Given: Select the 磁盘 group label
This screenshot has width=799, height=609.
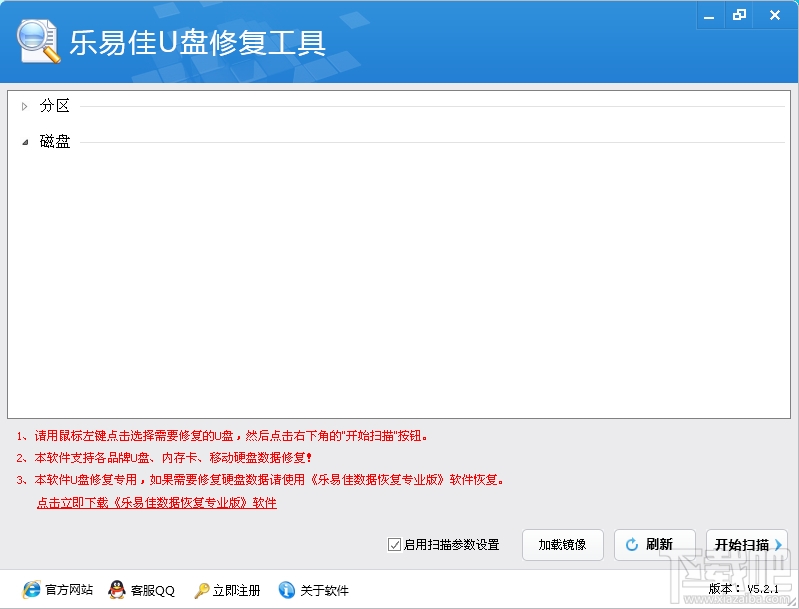Looking at the screenshot, I should (55, 142).
